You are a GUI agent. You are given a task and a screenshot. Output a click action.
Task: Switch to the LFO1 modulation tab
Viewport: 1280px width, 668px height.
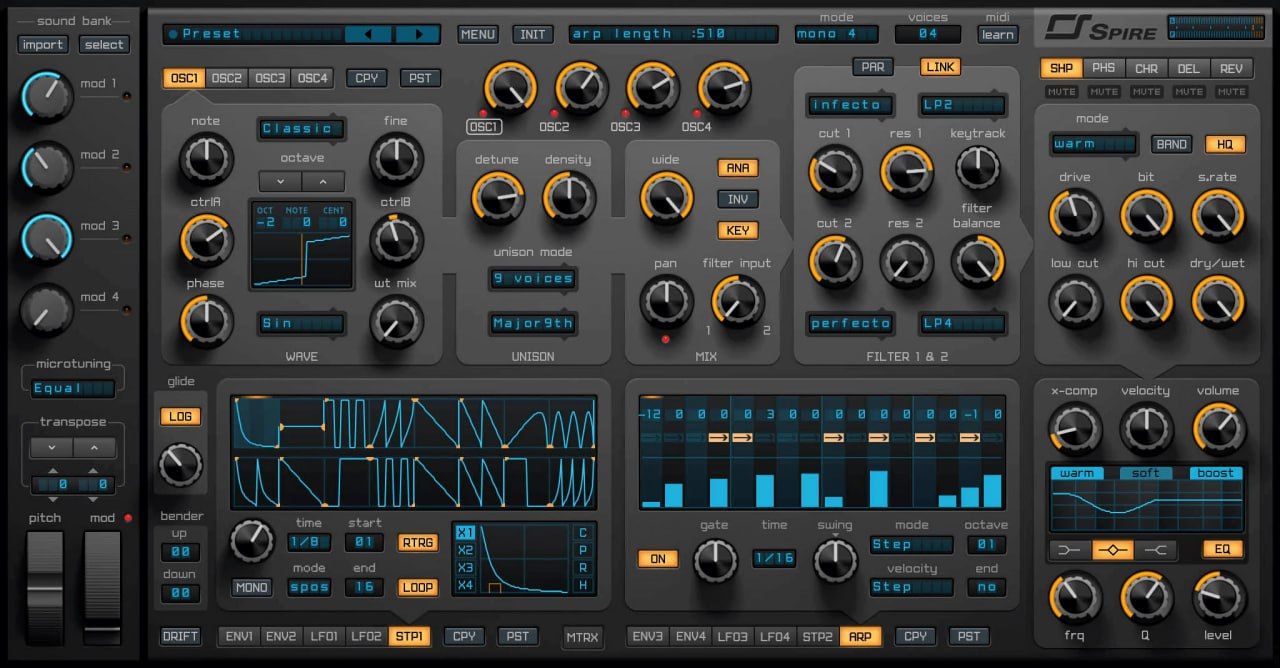pos(325,636)
